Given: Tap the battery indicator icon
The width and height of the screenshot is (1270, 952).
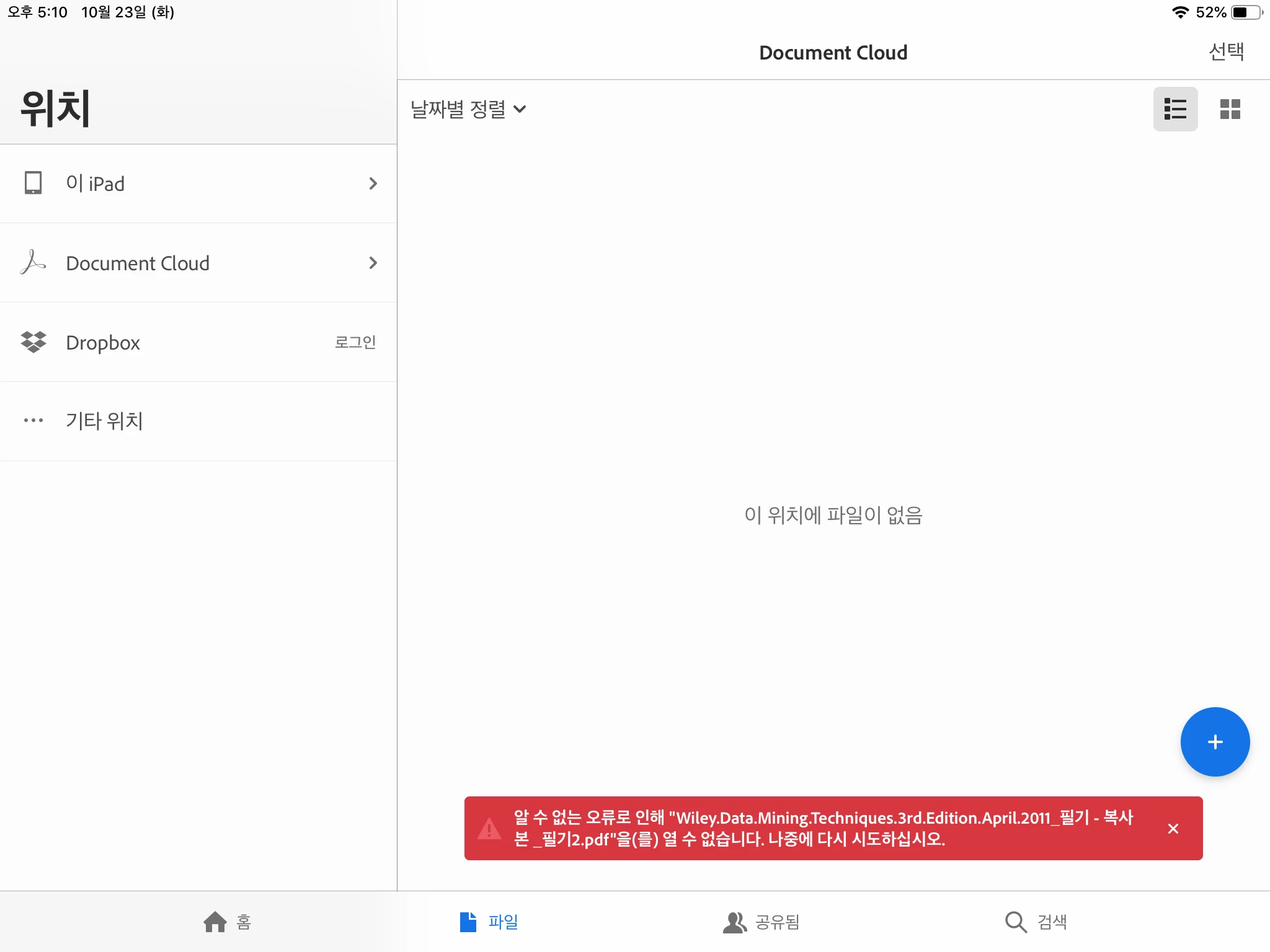Looking at the screenshot, I should (1246, 12).
